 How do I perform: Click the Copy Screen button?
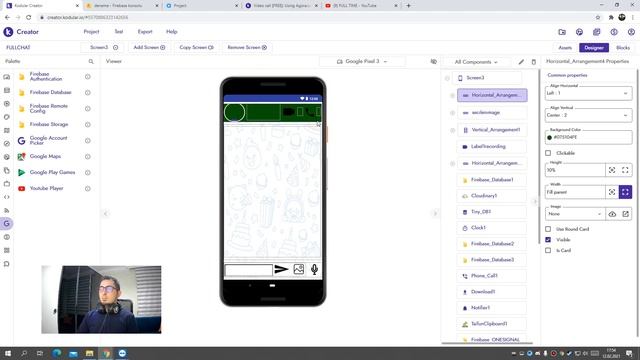[196, 47]
